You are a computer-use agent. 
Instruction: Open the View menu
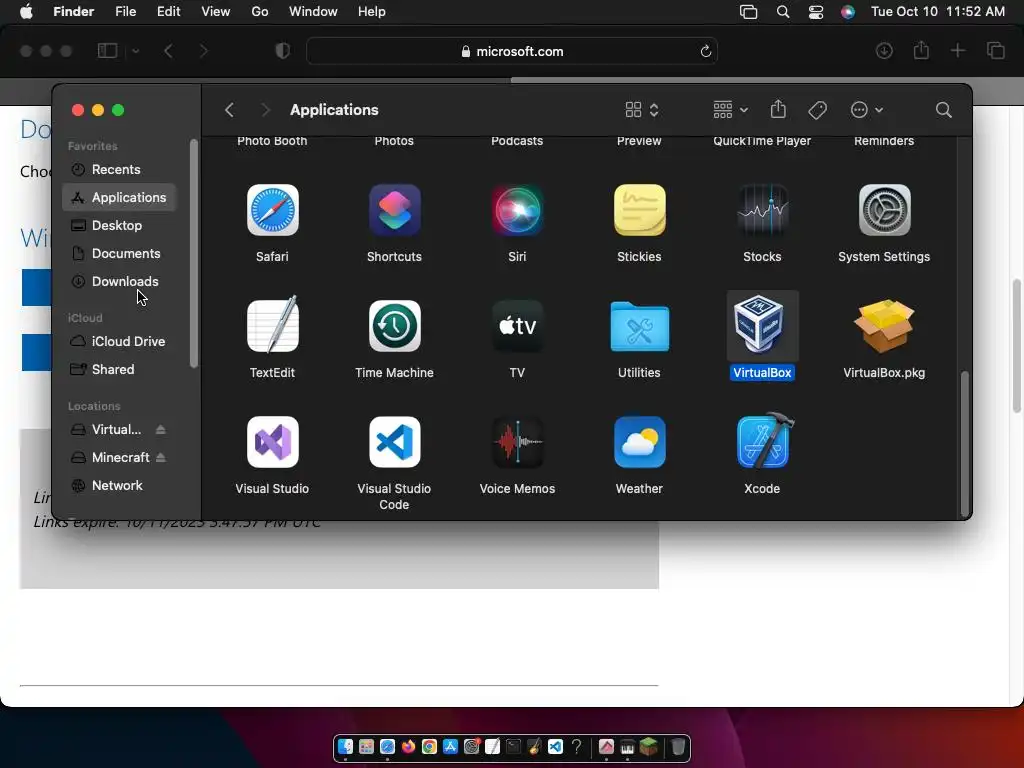pos(216,12)
